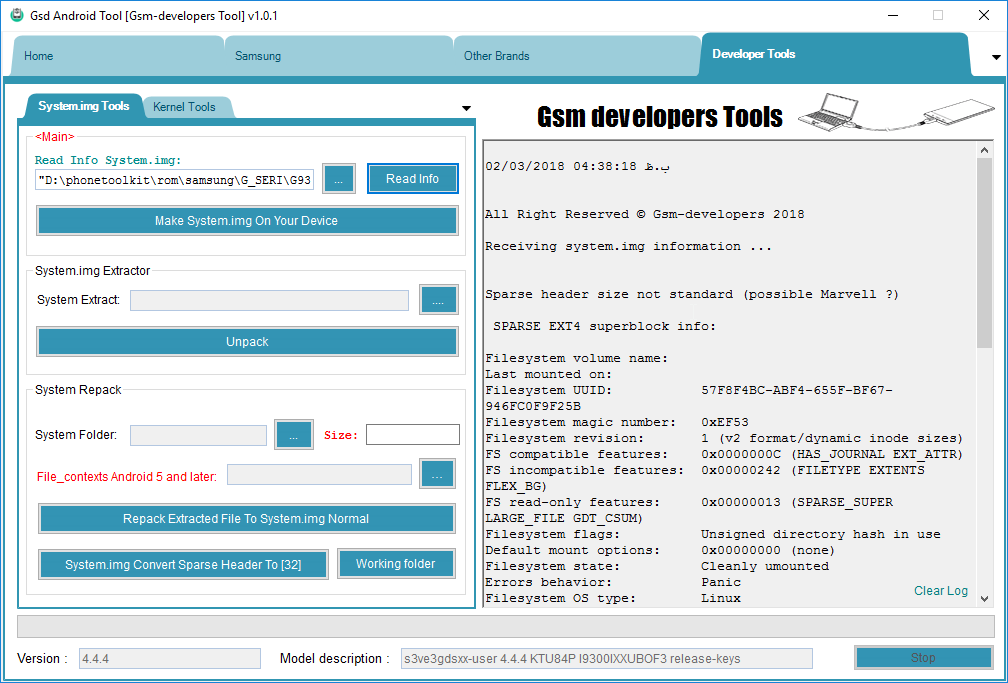Click the laptop and phone illustration

coord(896,113)
